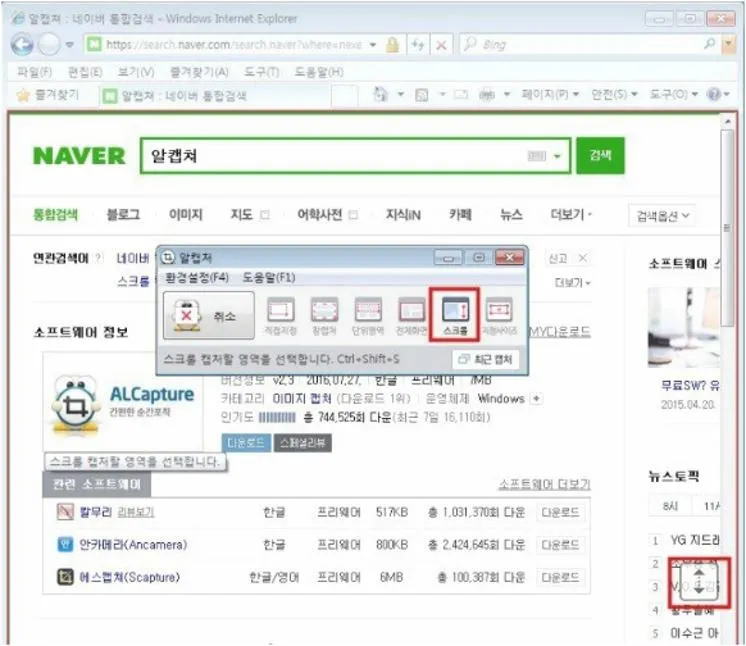
Task: Click the Home icon in IE command bar
Action: point(381,94)
